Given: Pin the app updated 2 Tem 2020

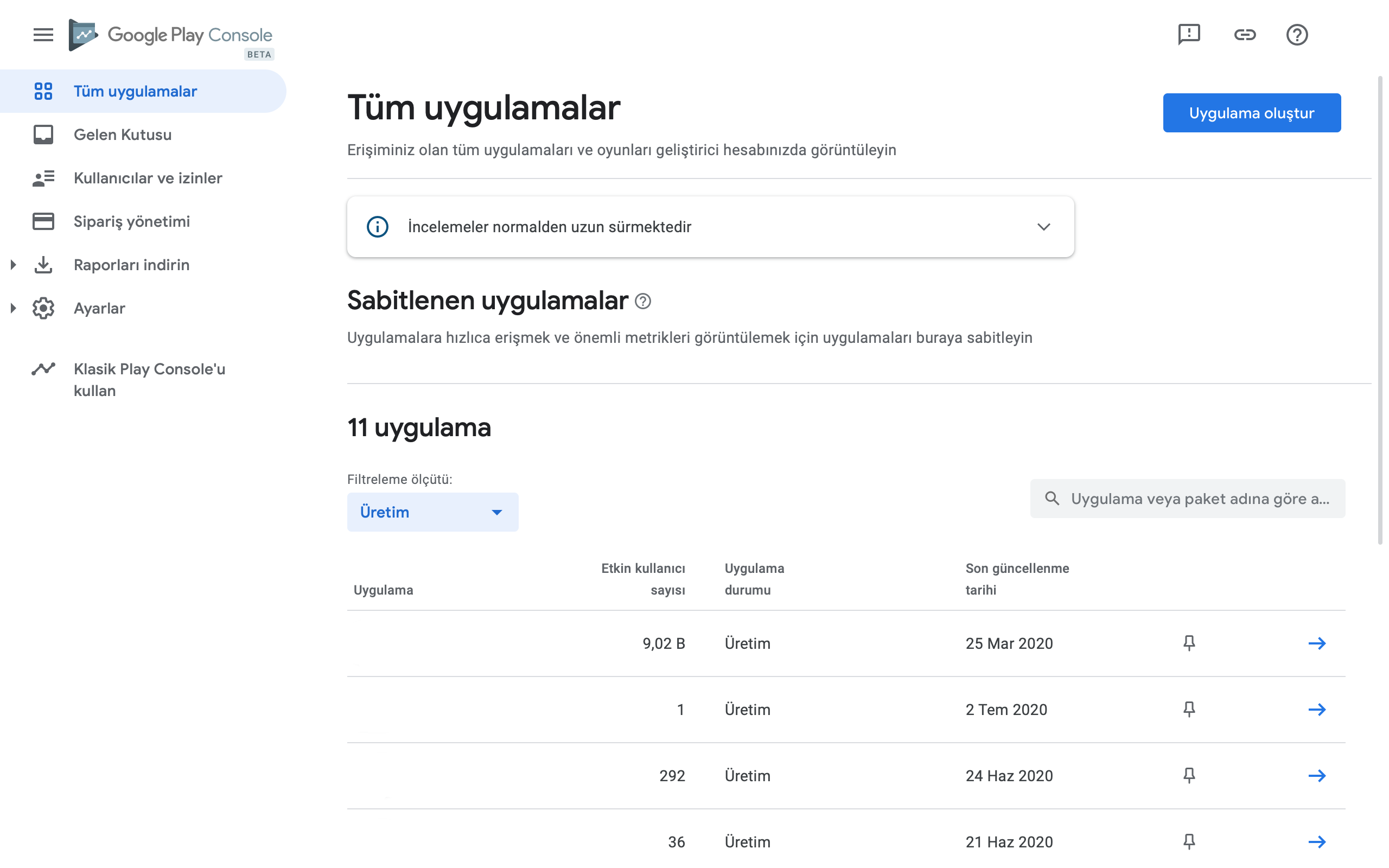Looking at the screenshot, I should [1189, 710].
